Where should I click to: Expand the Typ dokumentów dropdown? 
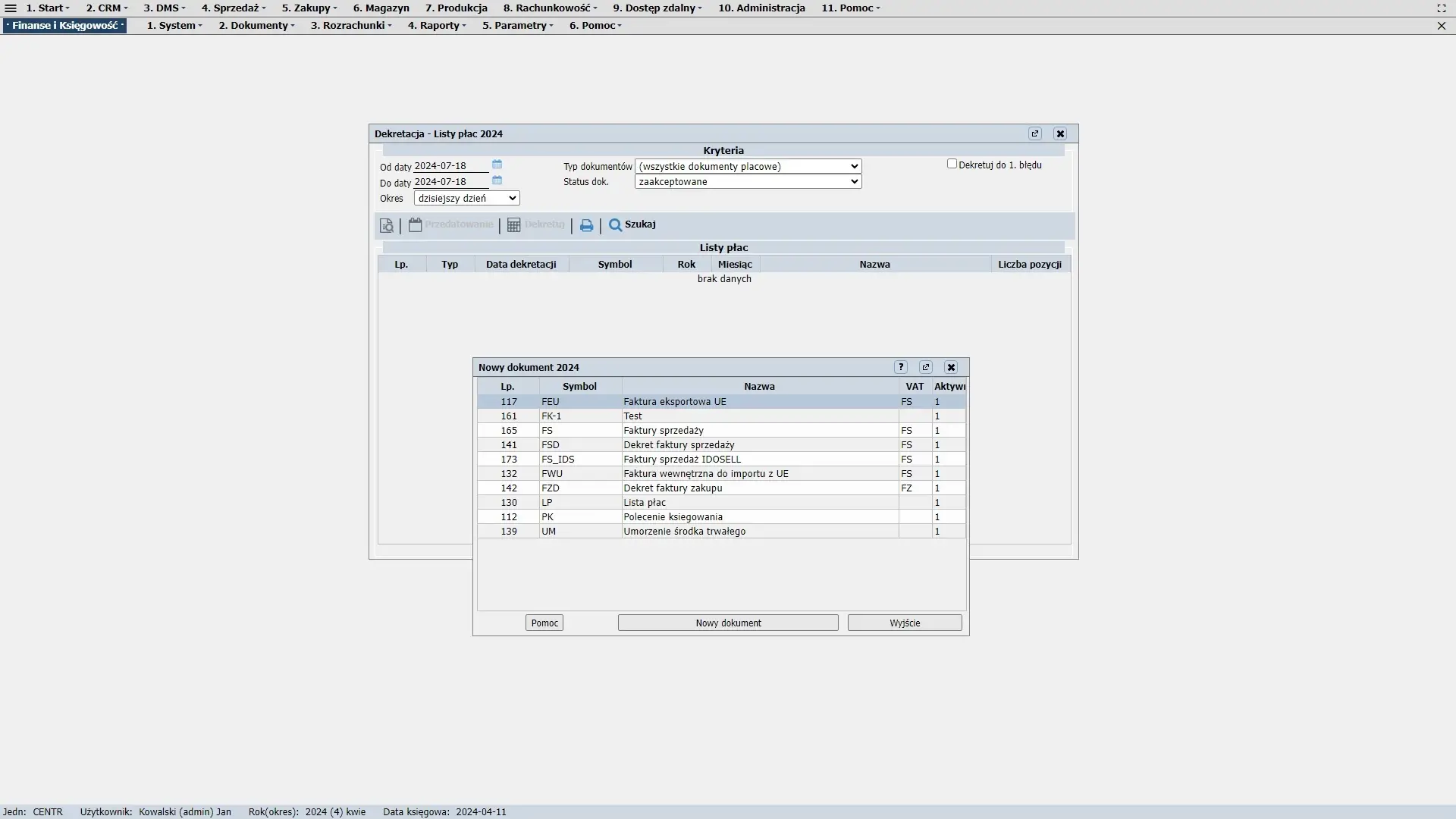click(748, 166)
